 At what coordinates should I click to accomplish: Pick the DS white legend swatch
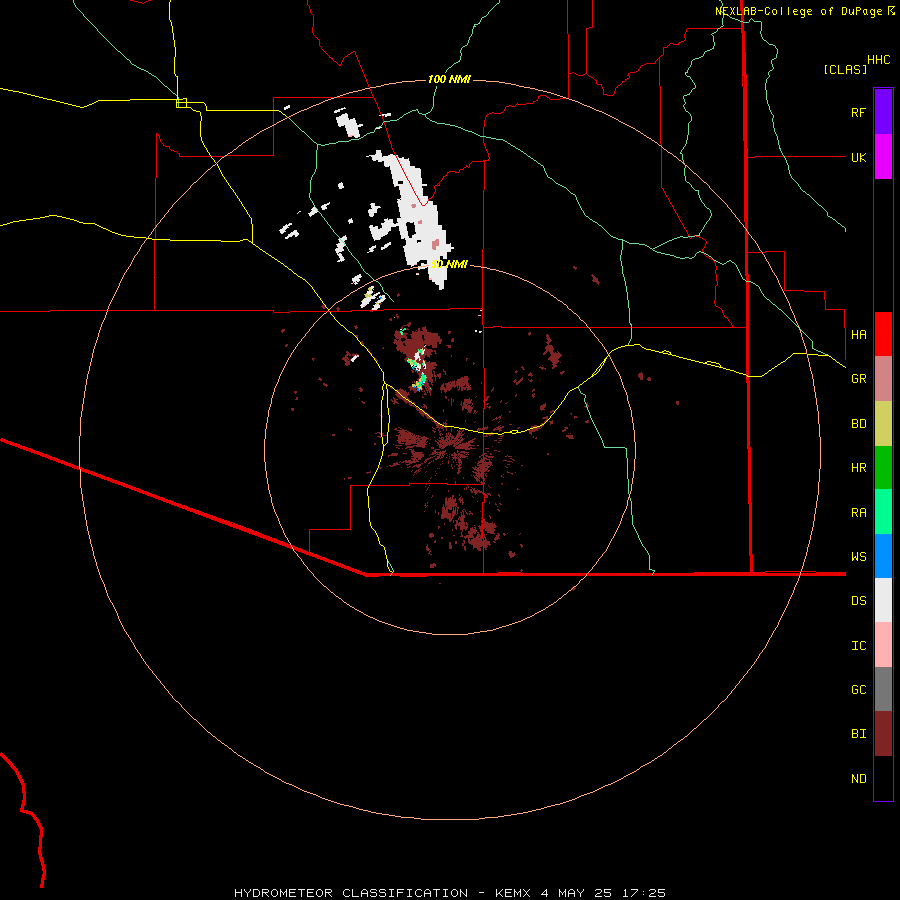883,600
